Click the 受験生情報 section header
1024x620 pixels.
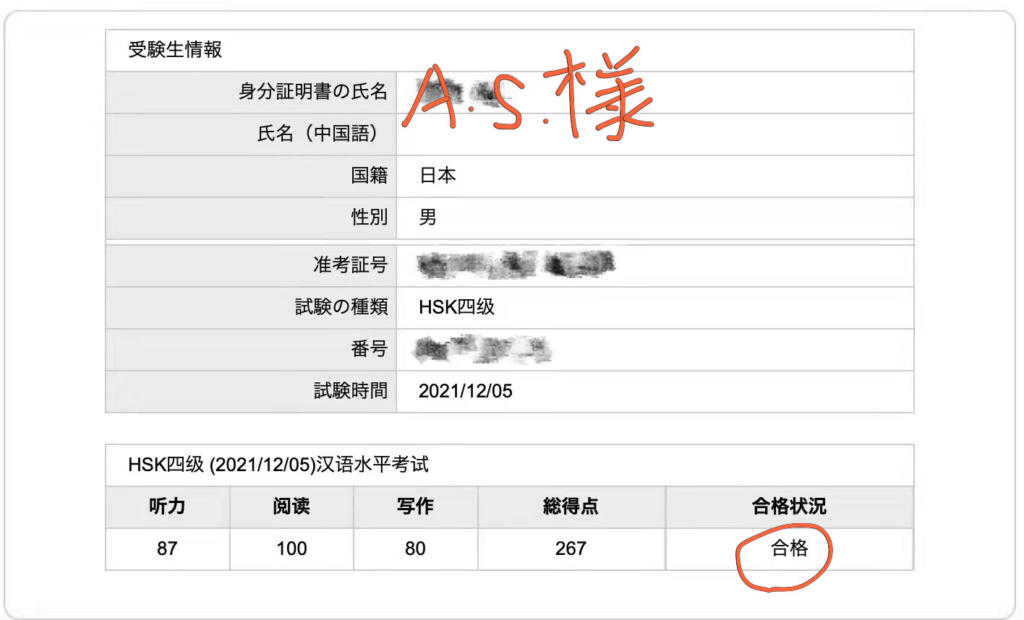pyautogui.click(x=173, y=50)
